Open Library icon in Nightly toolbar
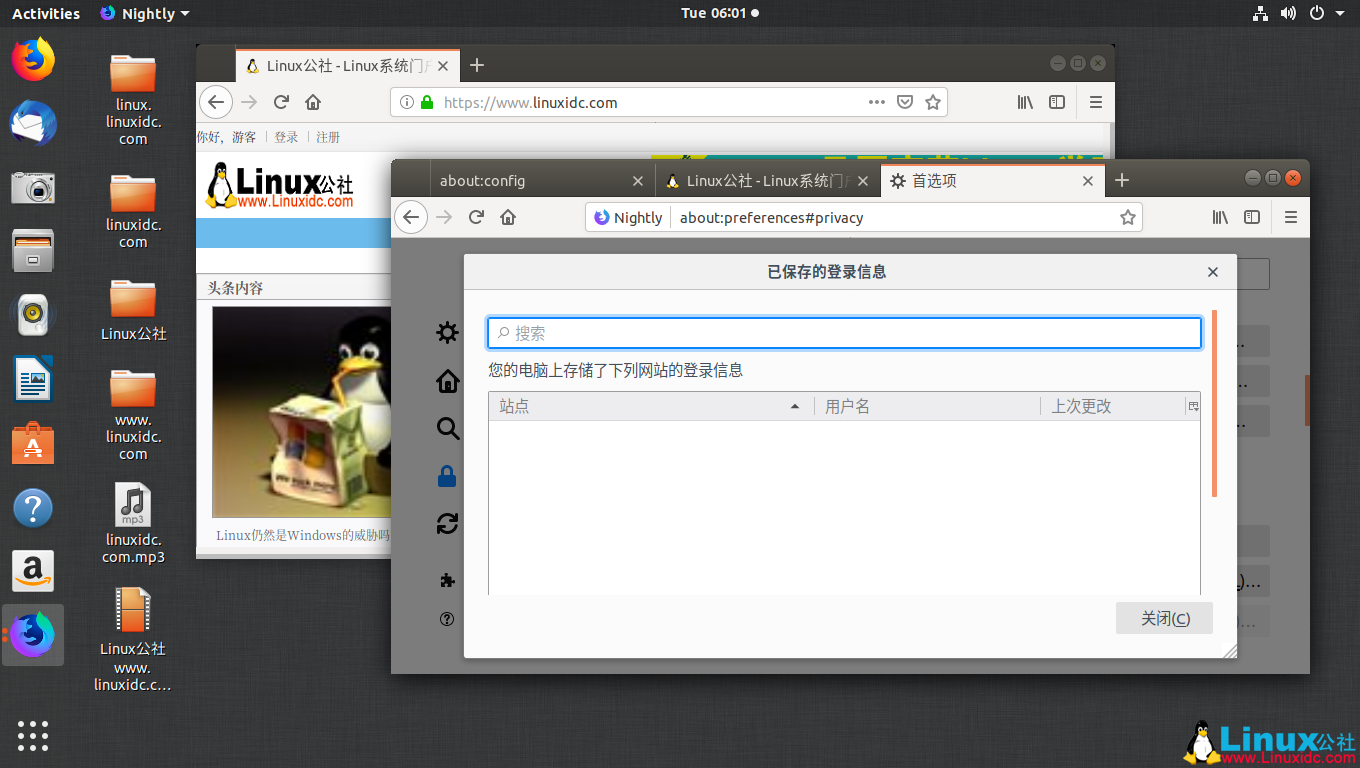Viewport: 1360px width, 768px height. pyautogui.click(x=1220, y=217)
